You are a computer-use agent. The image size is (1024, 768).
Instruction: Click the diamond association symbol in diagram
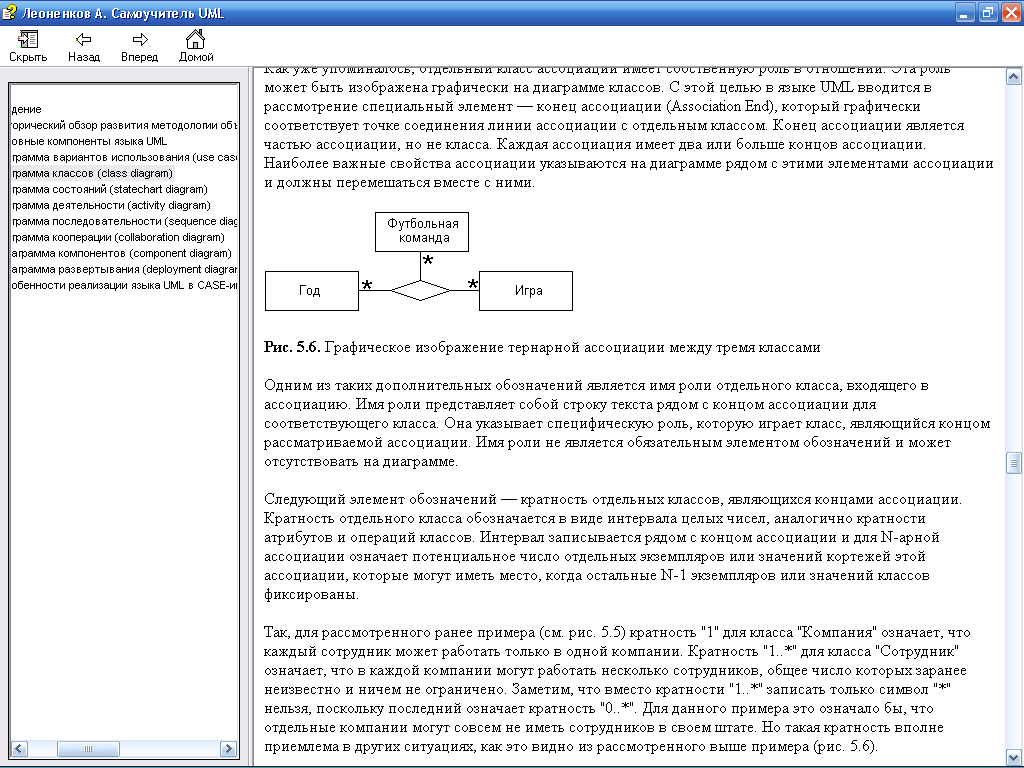420,290
